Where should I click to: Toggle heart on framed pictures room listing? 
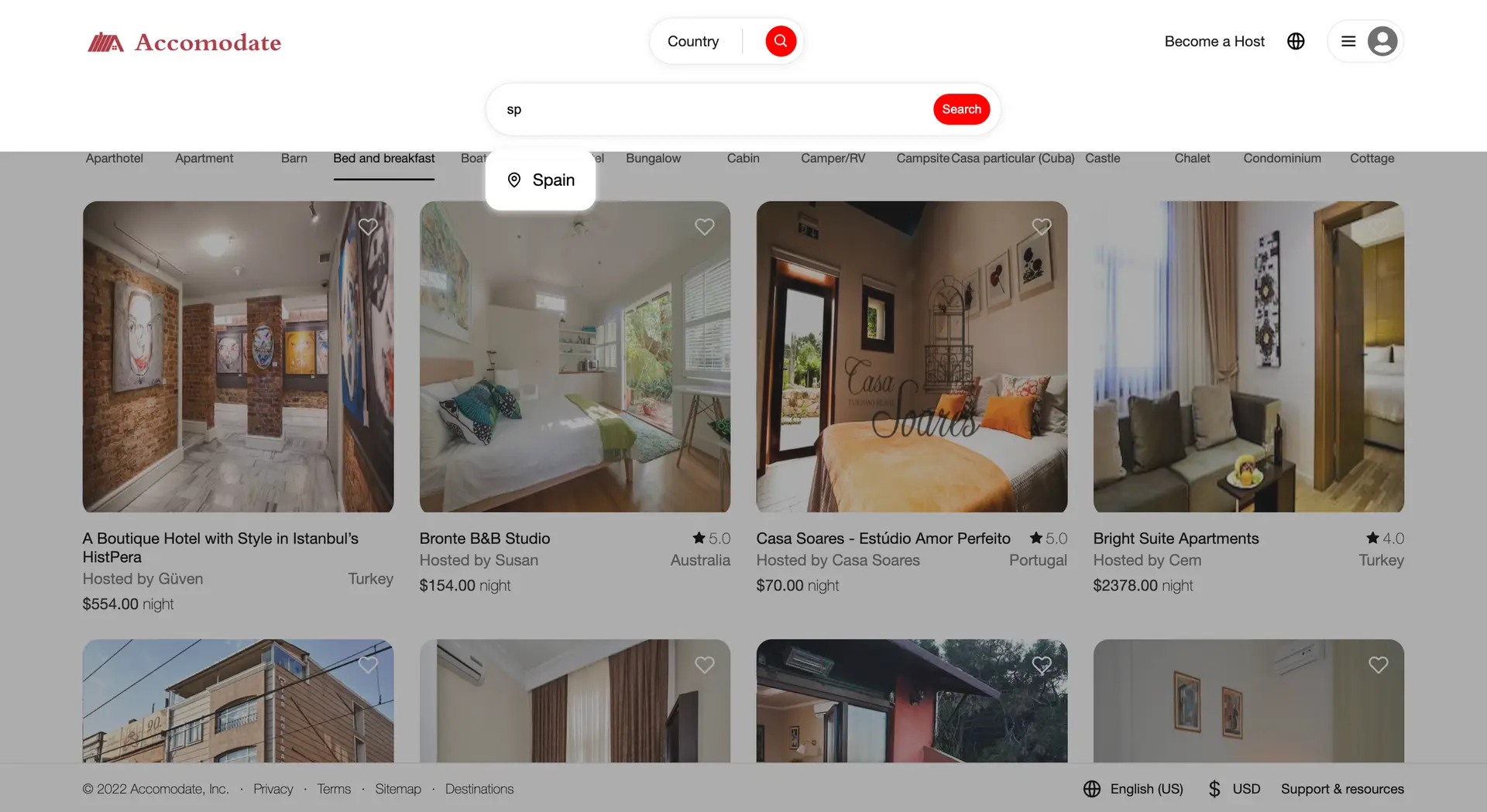pos(1379,665)
